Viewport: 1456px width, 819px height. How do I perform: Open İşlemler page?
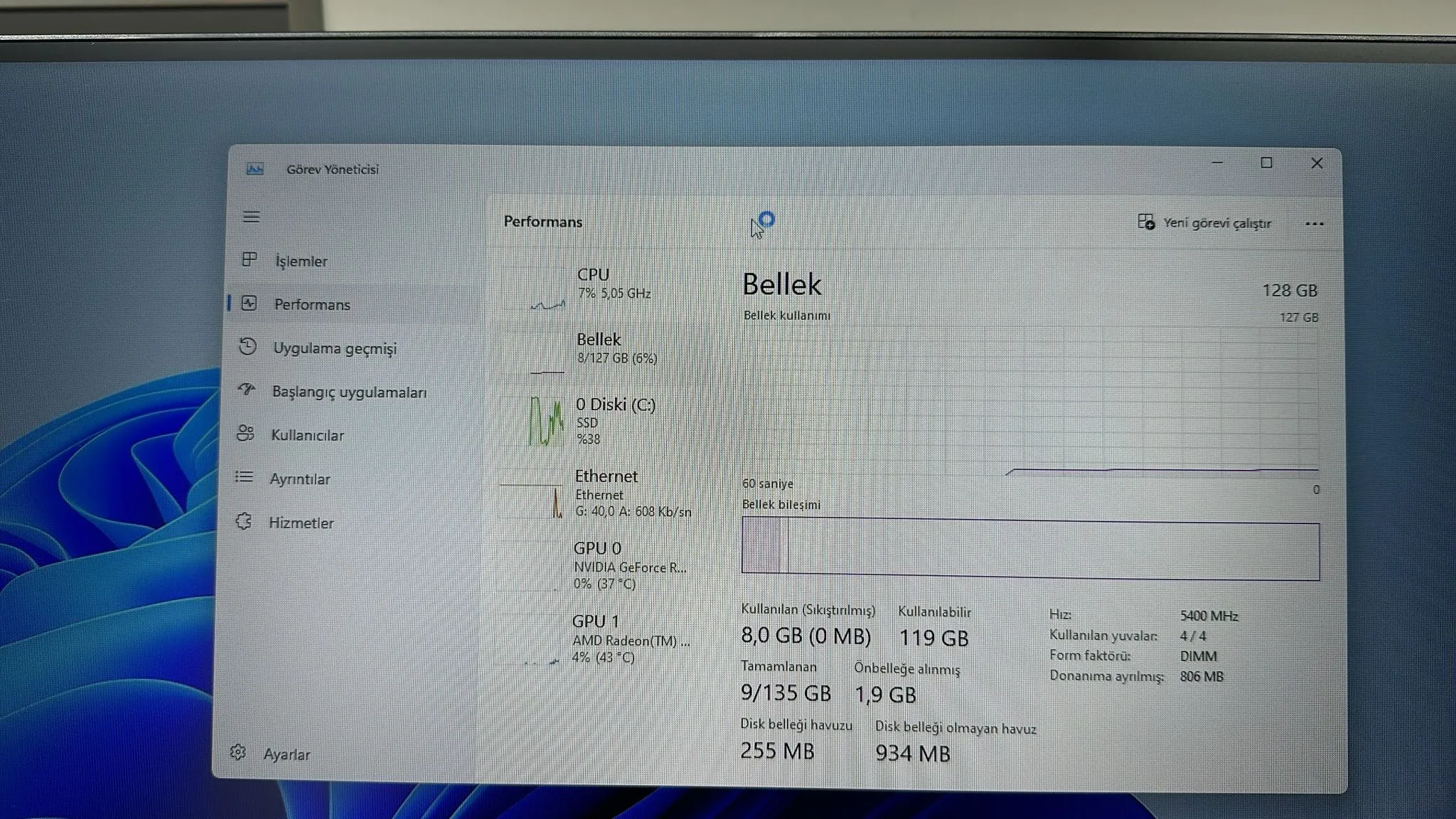point(352,261)
